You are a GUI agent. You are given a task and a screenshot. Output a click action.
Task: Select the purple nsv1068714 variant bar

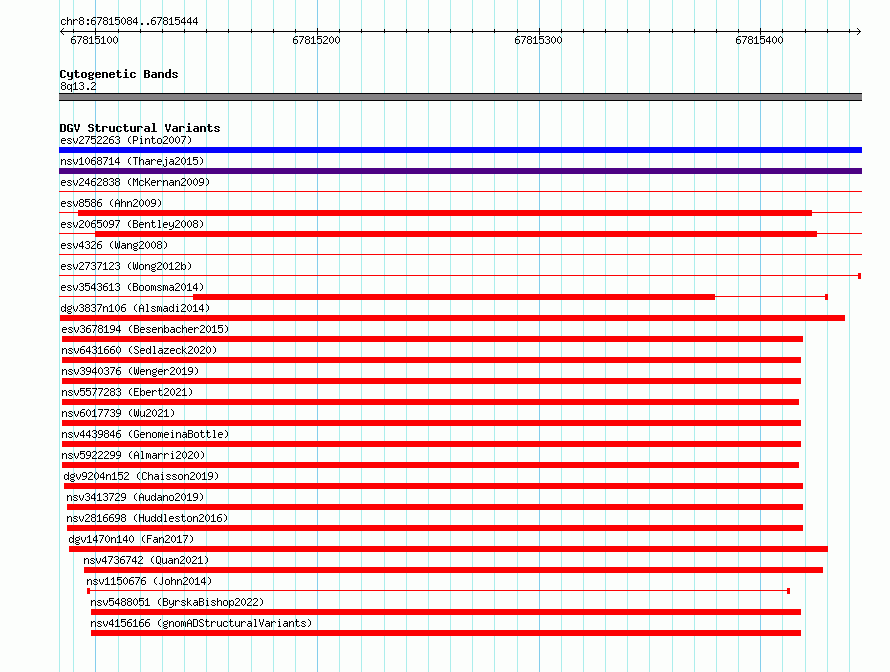460,171
